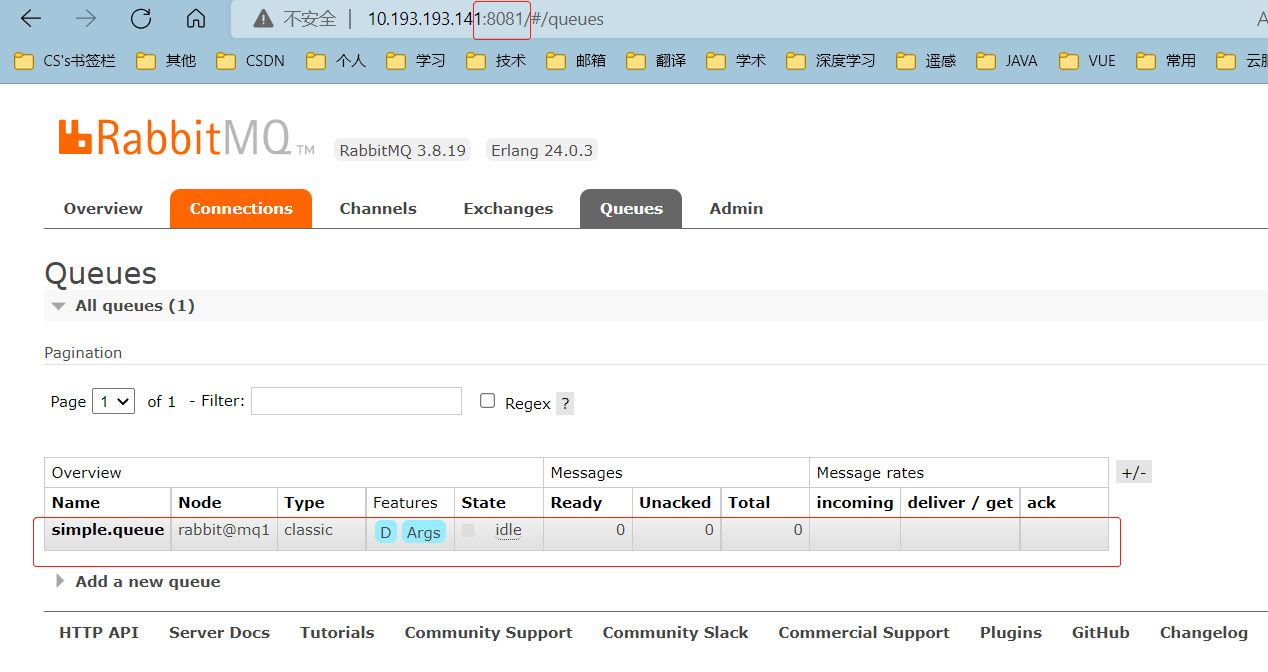
Task: Open the 技术 bookmark folder
Action: pyautogui.click(x=496, y=61)
